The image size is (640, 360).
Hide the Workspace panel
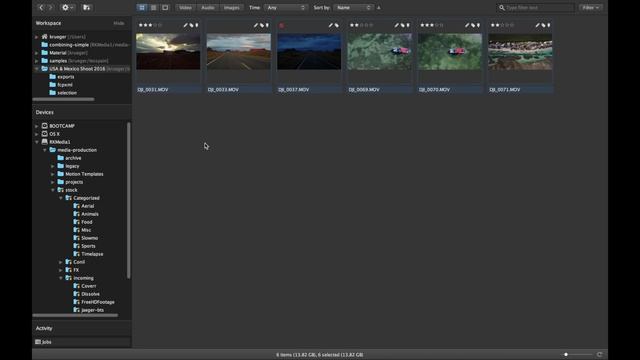click(x=119, y=23)
